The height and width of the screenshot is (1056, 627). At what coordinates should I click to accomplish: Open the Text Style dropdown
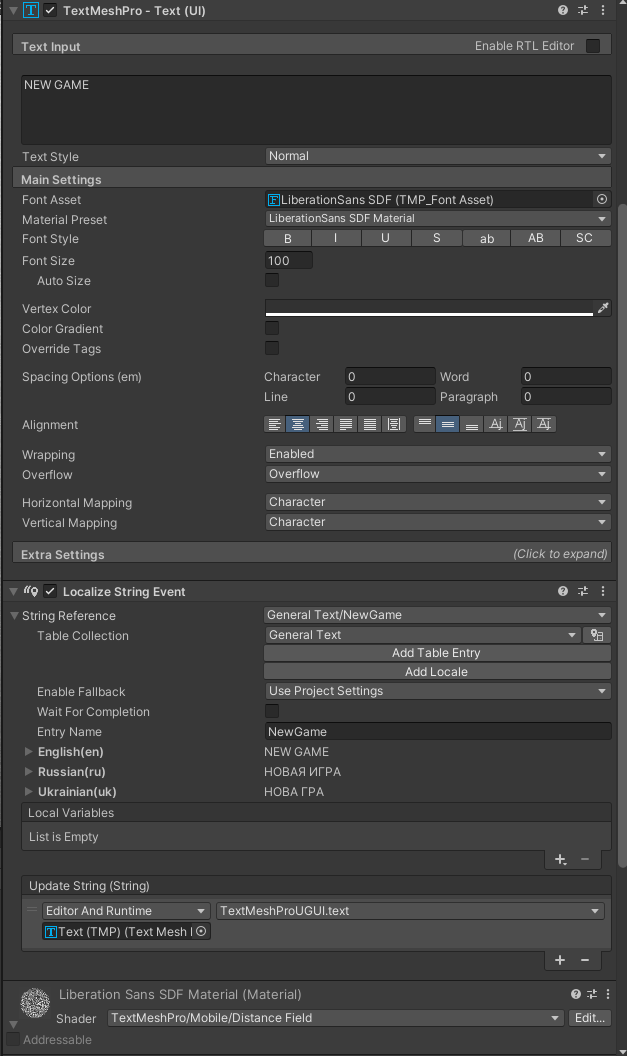437,156
